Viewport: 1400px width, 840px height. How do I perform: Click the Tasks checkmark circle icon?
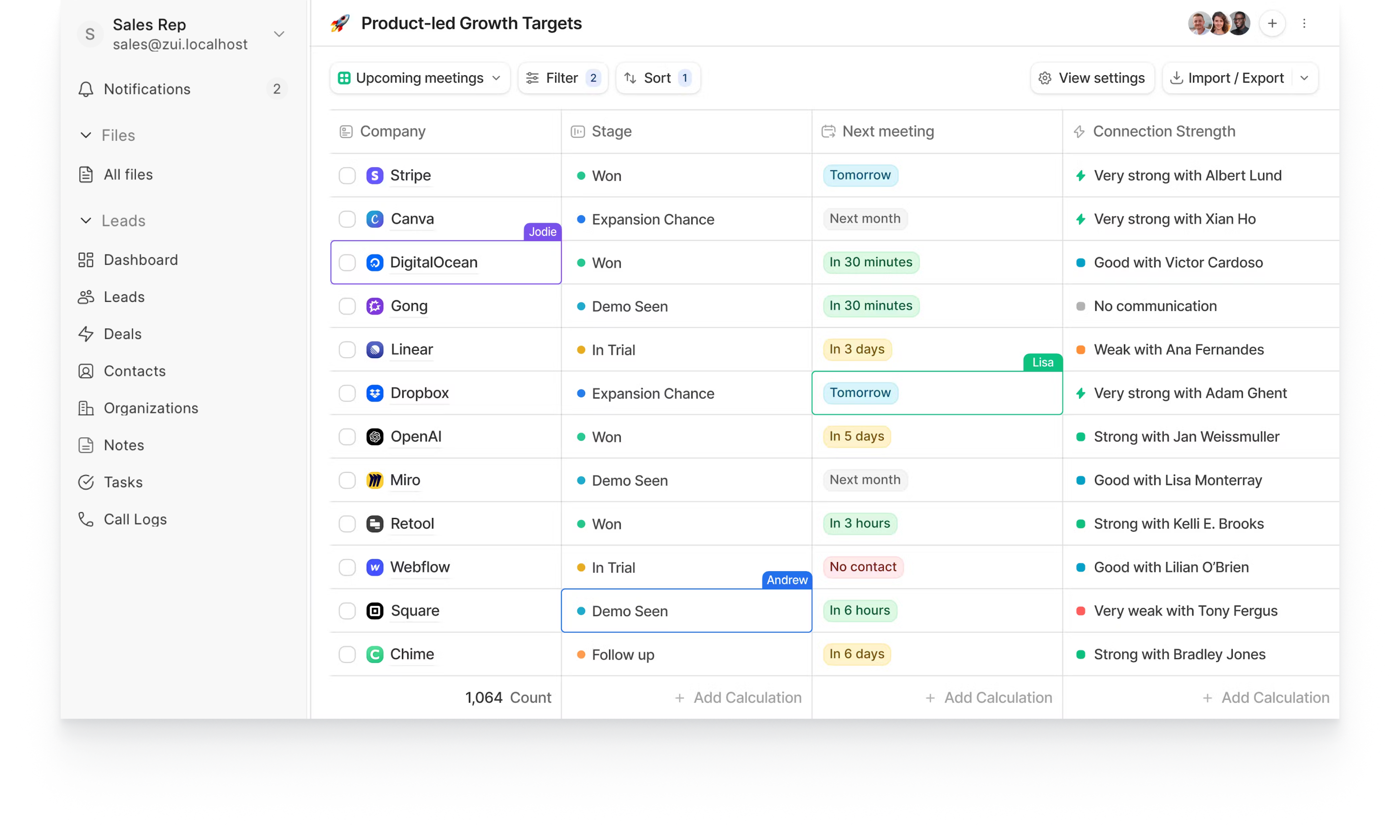point(86,482)
